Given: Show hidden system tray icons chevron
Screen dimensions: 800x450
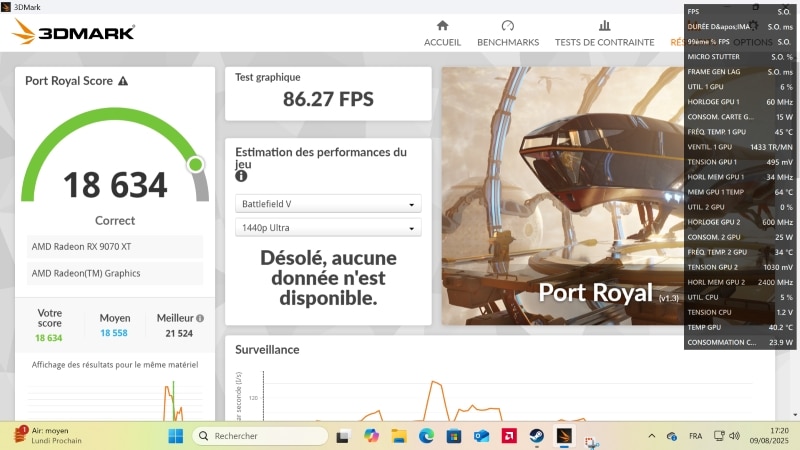Looking at the screenshot, I should point(652,436).
